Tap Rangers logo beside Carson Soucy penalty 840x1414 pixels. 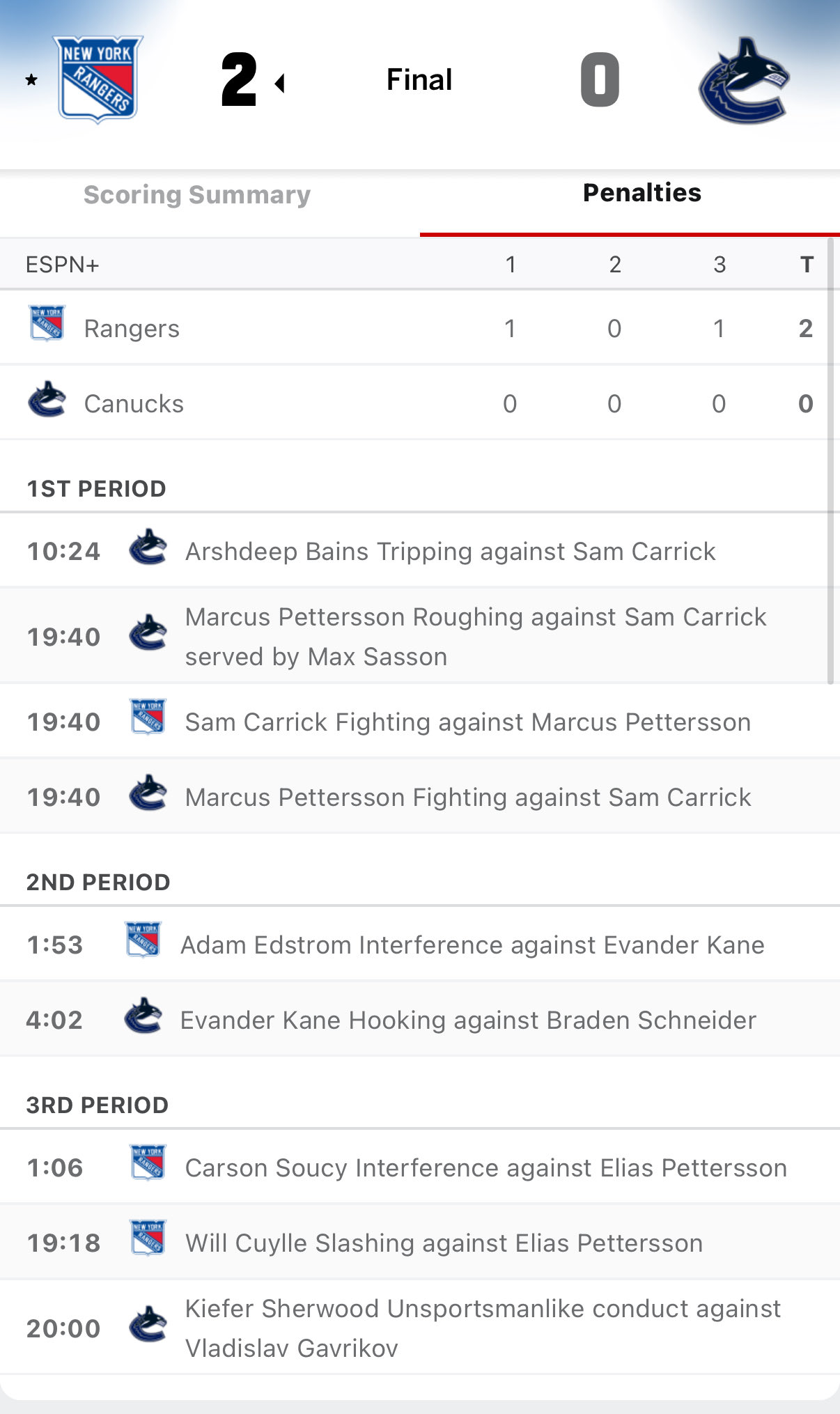[148, 1163]
